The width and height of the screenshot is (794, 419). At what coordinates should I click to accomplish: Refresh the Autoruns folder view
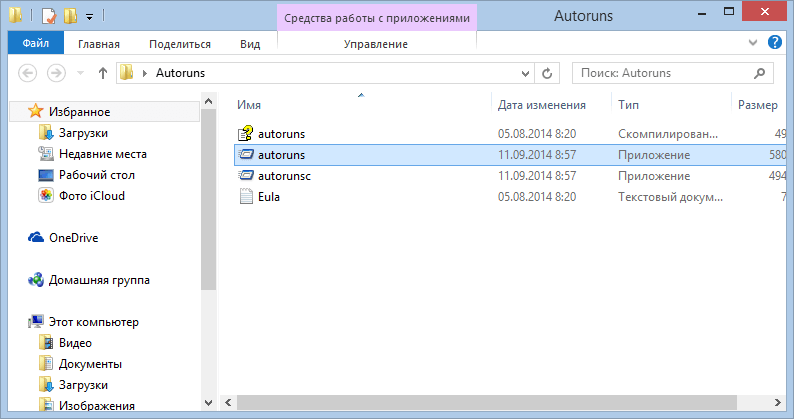(x=547, y=73)
